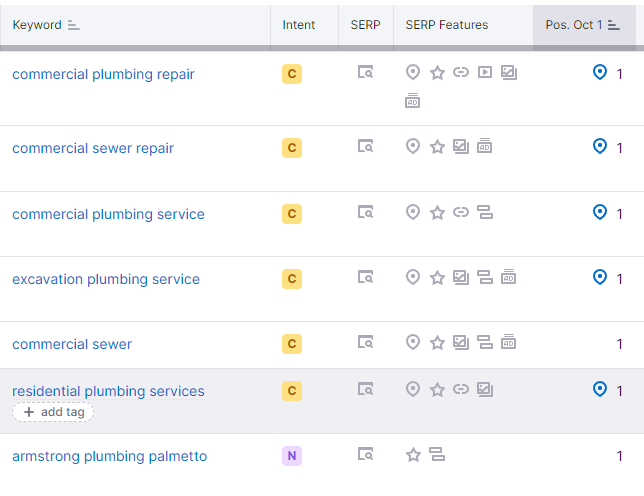View SERP for commercial plumbing service
Screen dimensions: 644x496
point(365,212)
